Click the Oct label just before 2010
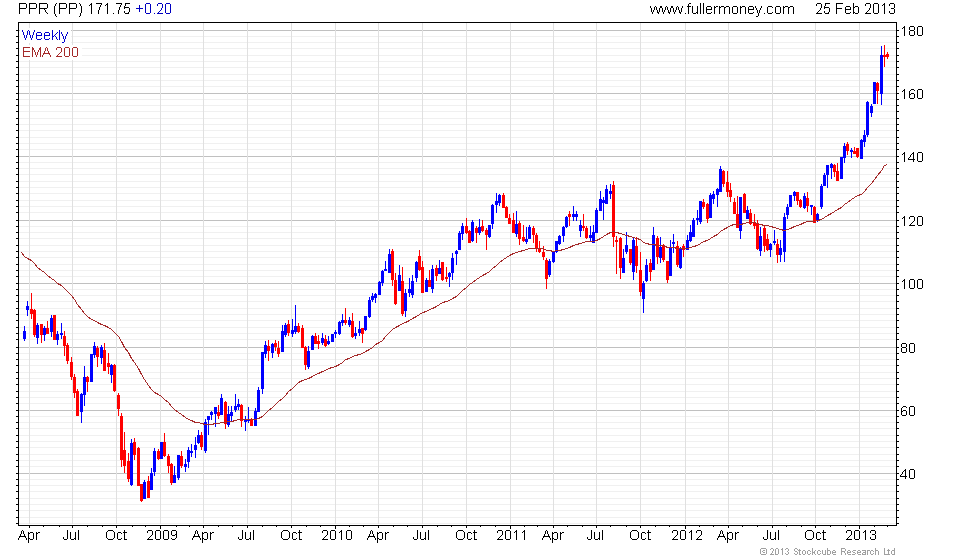 coord(291,536)
